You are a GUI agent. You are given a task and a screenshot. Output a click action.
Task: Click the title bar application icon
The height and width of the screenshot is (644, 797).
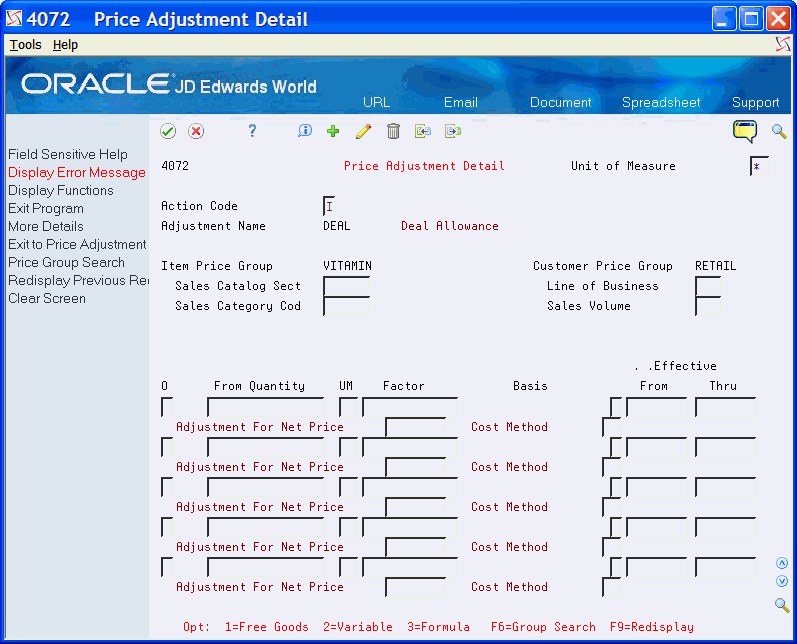click(14, 19)
